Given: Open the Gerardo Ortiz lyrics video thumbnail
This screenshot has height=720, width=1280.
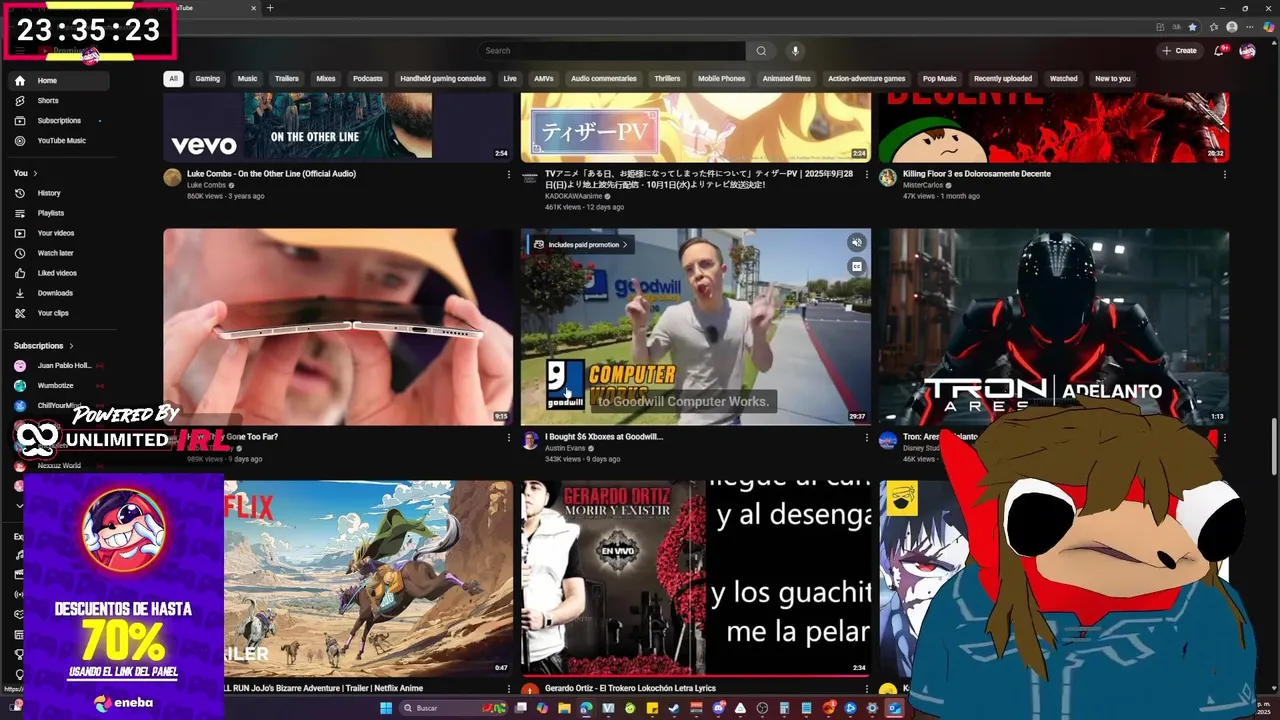Looking at the screenshot, I should point(695,578).
